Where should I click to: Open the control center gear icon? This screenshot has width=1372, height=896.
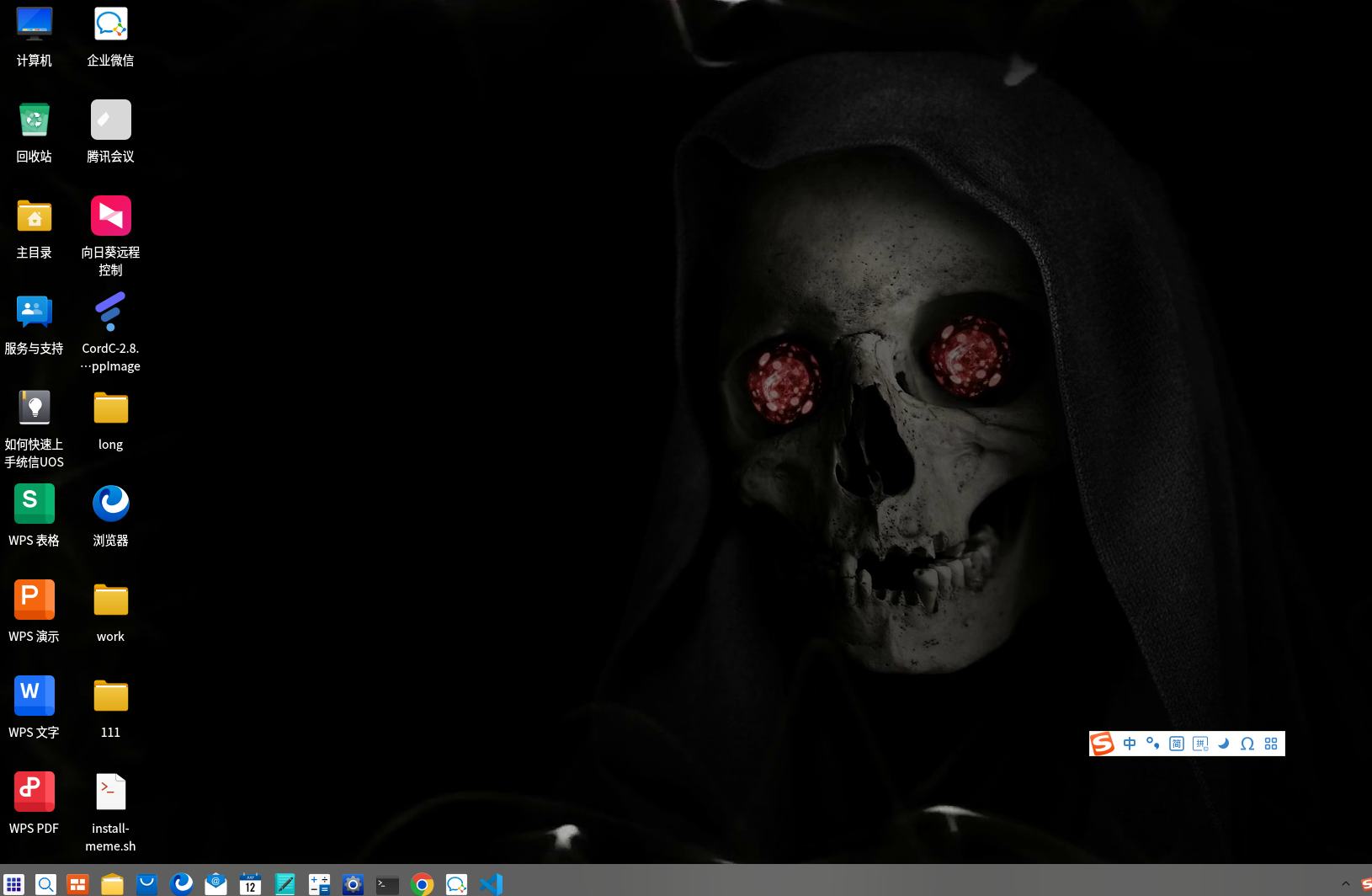point(354,884)
